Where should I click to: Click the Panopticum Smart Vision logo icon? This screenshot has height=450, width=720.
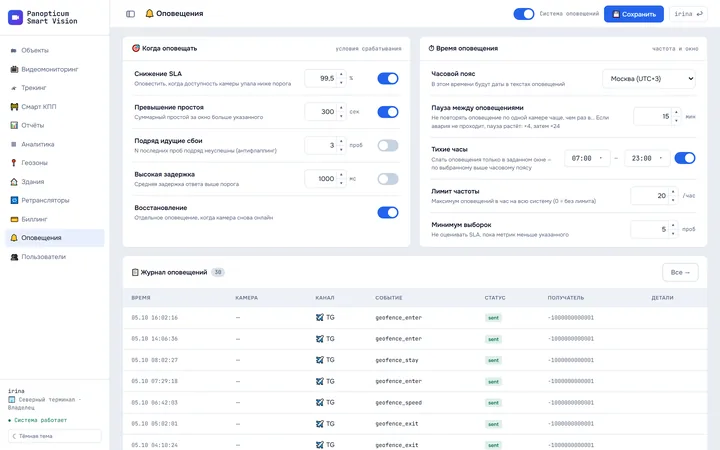point(15,17)
